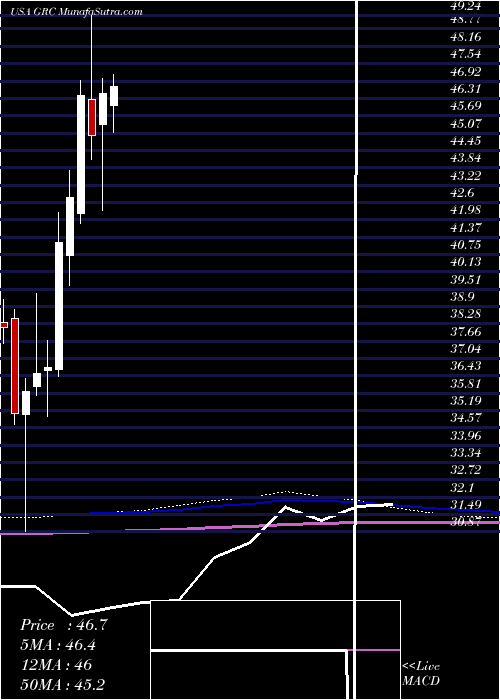This screenshot has width=500, height=700.
Task: Click the 32.1 price axis label
Action: 462,488
